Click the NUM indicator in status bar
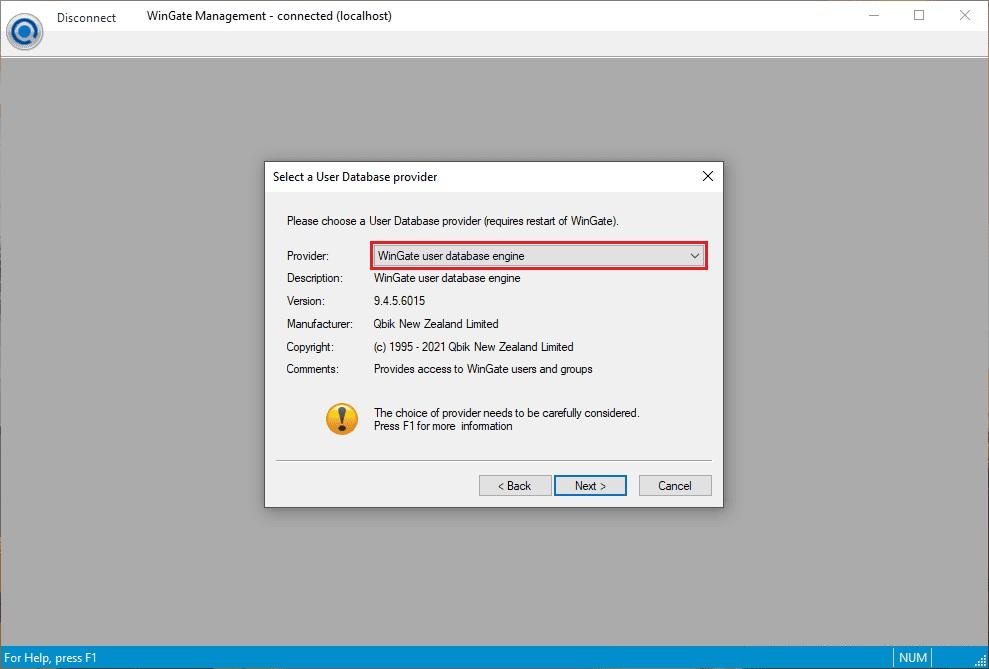The height and width of the screenshot is (669, 989). 913,658
